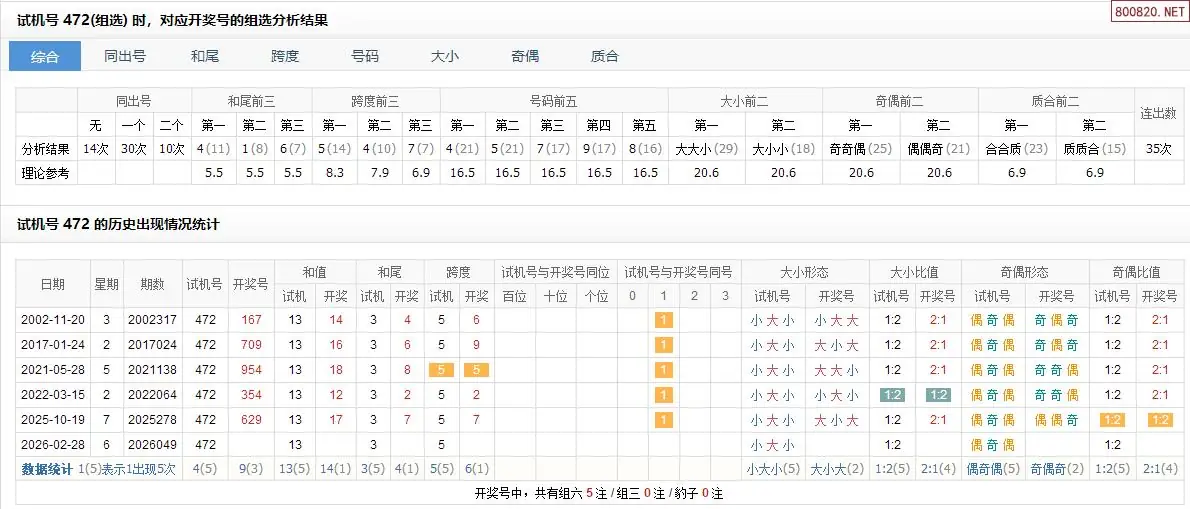
Task: Switch to the 综合 tab
Action: (x=45, y=57)
